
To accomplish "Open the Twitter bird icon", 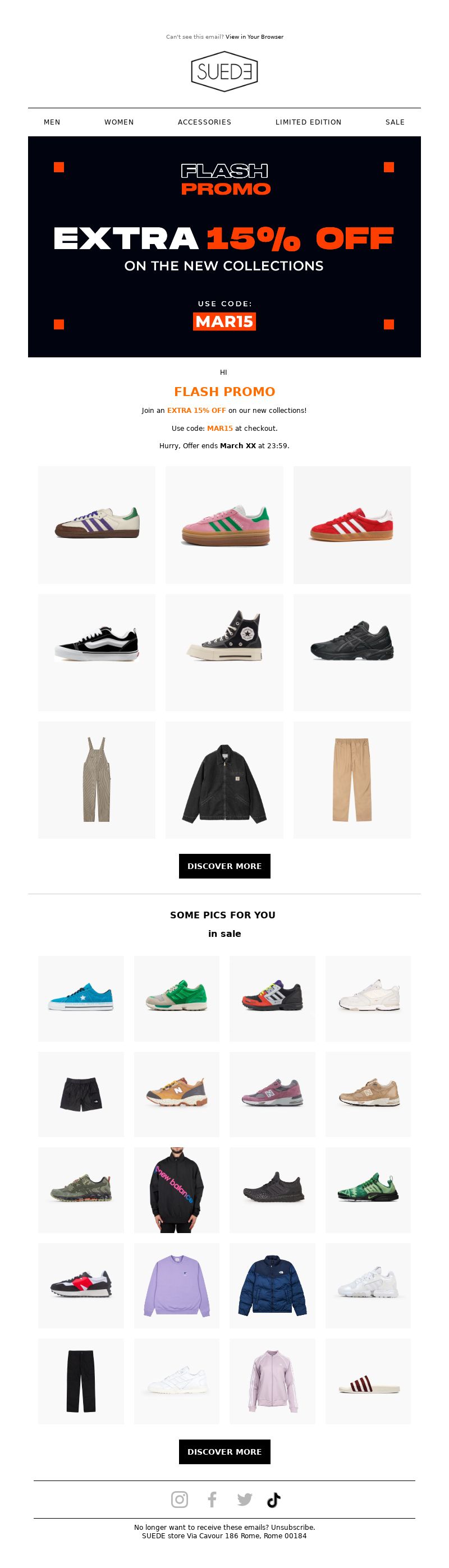I will [x=244, y=1499].
